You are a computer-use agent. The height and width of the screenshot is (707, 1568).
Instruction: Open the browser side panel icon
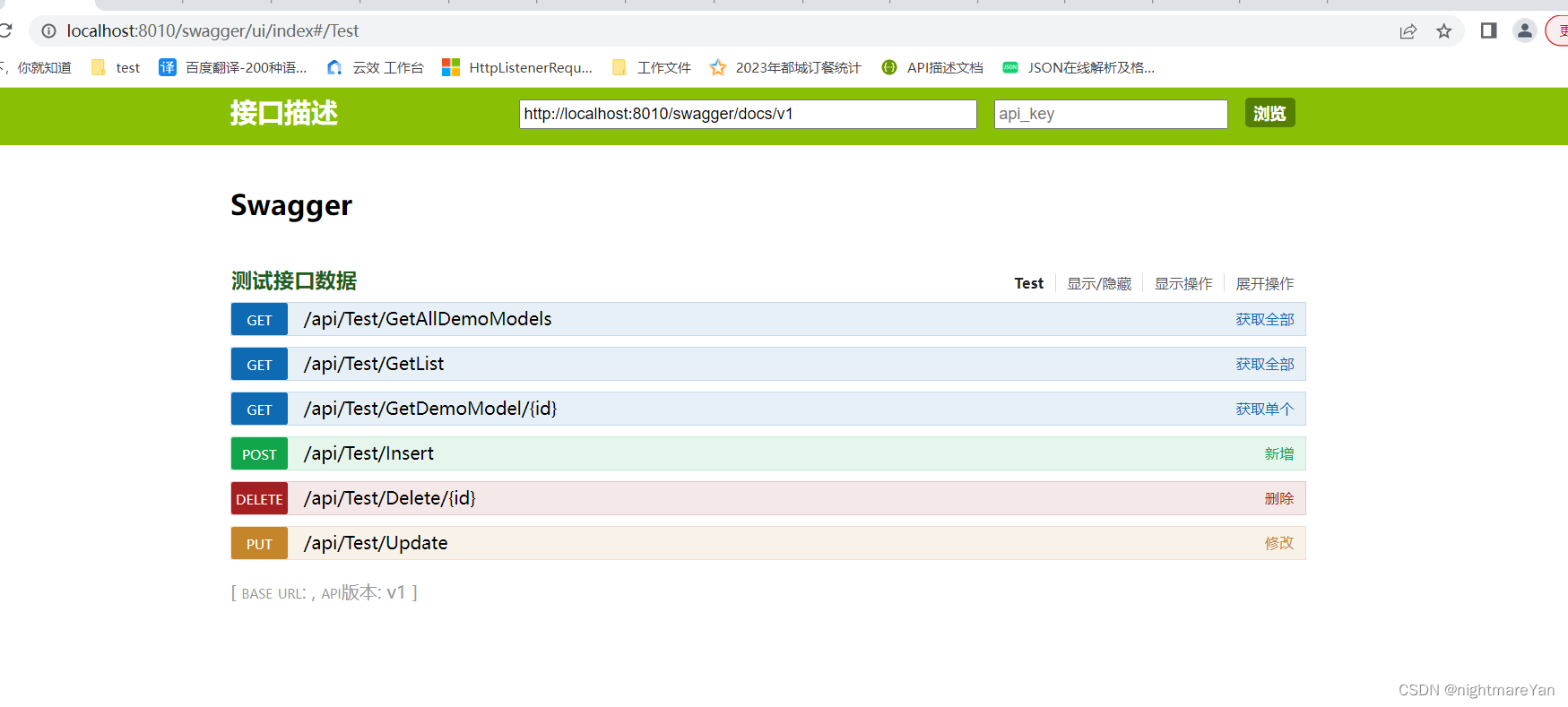(1489, 30)
